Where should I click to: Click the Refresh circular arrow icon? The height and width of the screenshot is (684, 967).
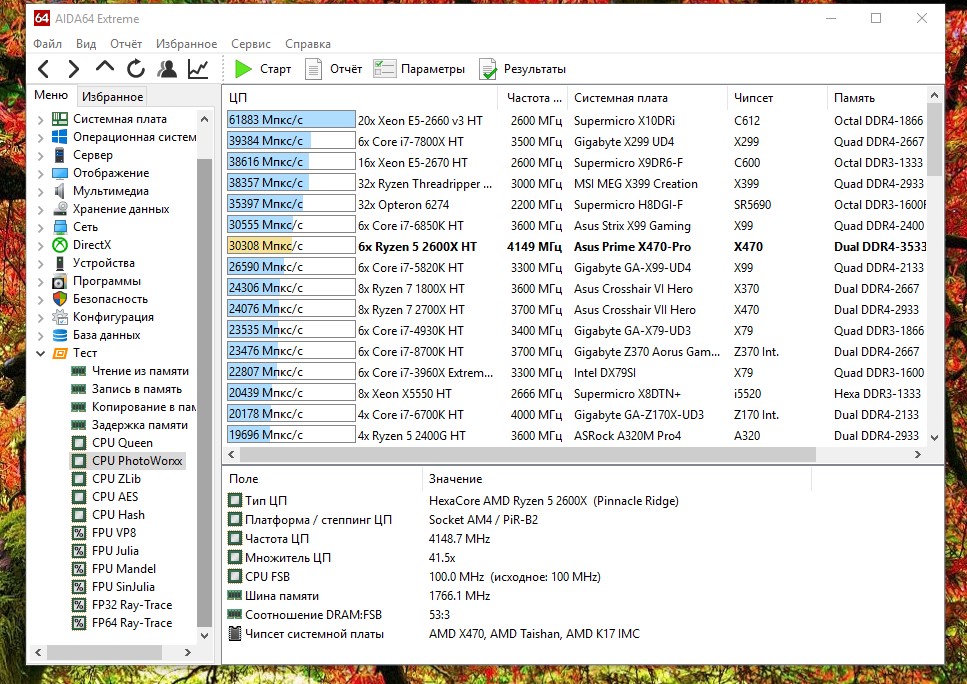(x=136, y=68)
